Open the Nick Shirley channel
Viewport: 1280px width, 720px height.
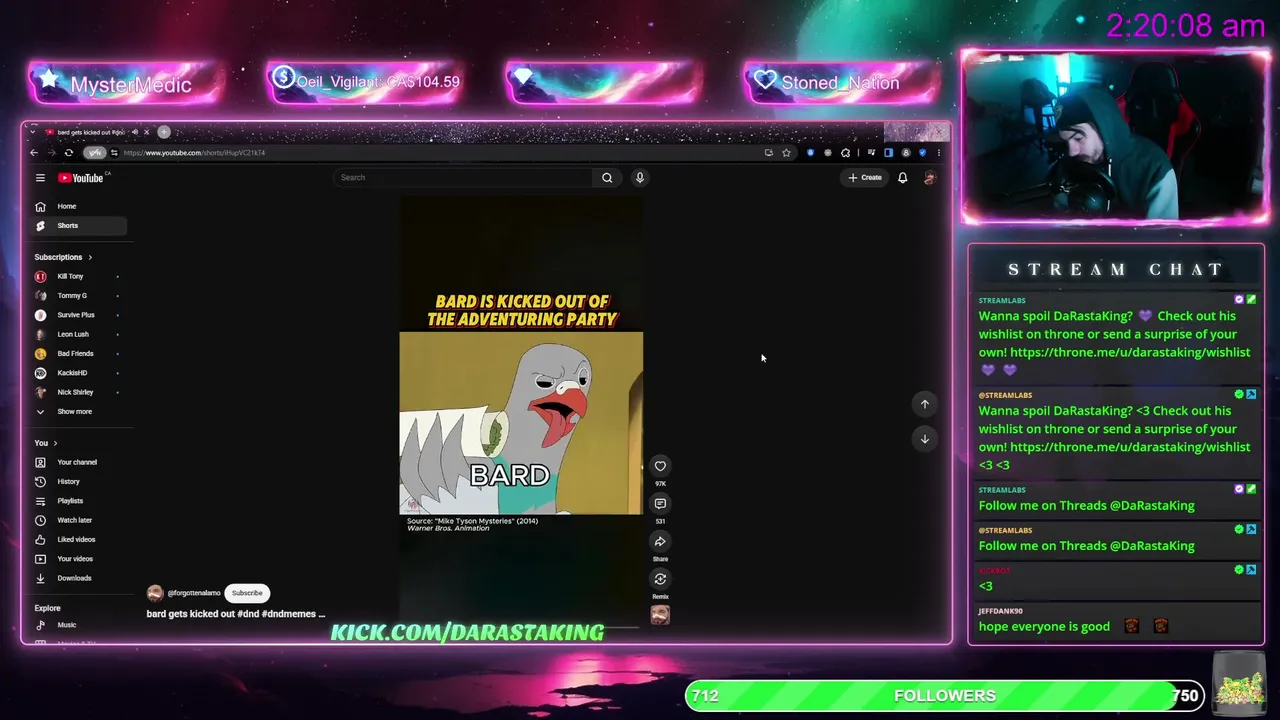point(80,392)
